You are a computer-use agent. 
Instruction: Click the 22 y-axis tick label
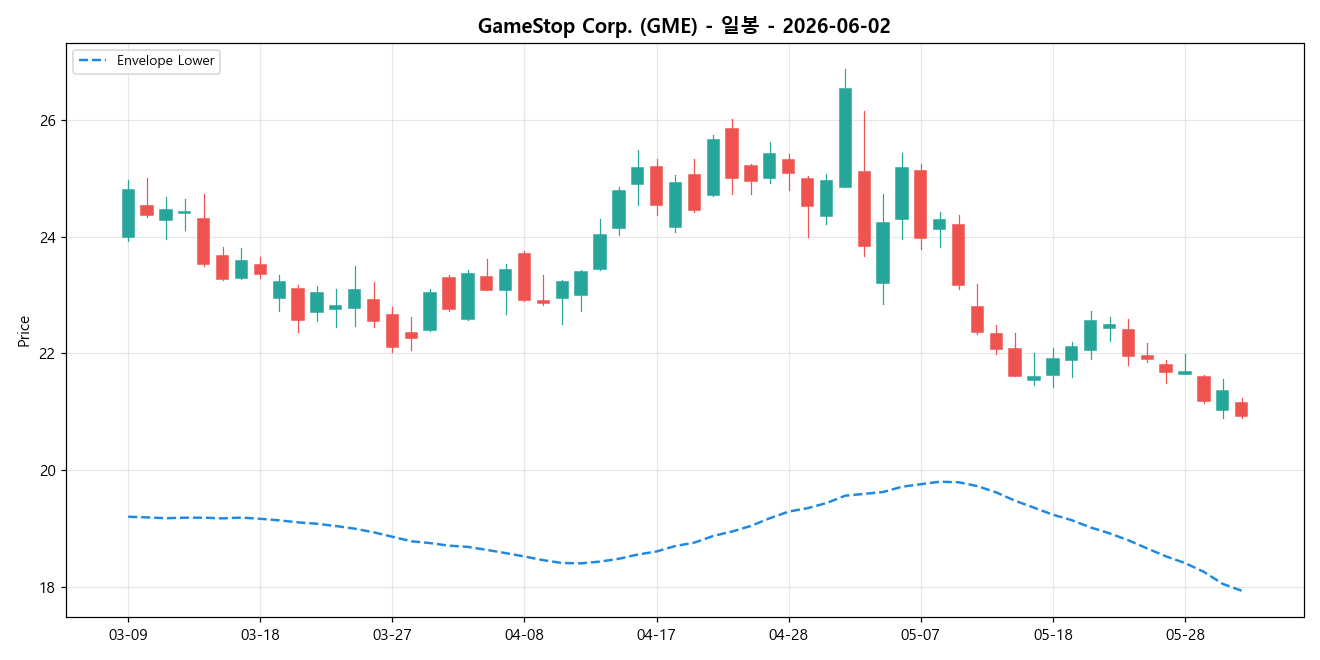pos(49,354)
